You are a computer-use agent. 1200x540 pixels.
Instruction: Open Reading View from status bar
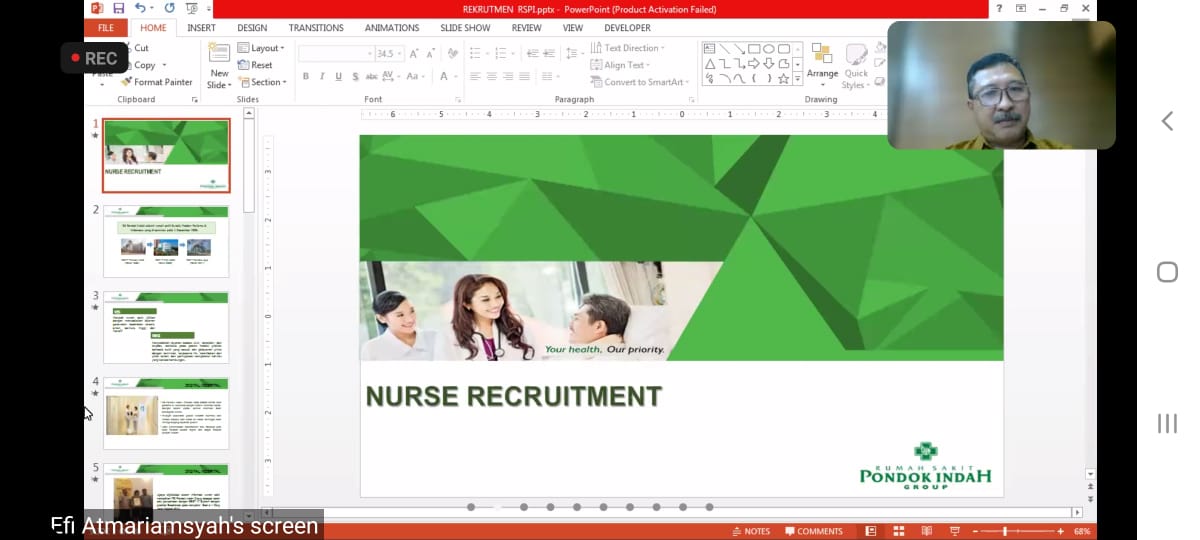coord(927,531)
